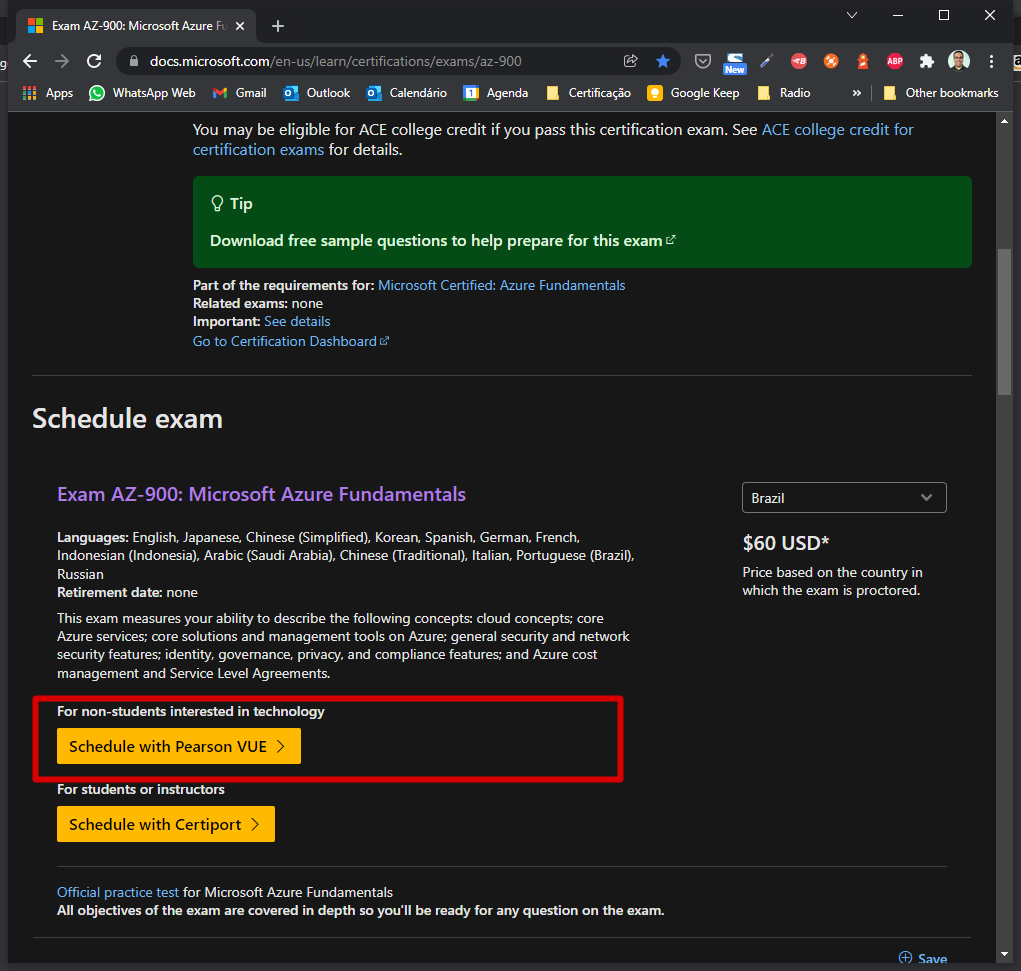Screen dimensions: 1021x971
Task: Open the Agenda bookmark
Action: point(496,93)
